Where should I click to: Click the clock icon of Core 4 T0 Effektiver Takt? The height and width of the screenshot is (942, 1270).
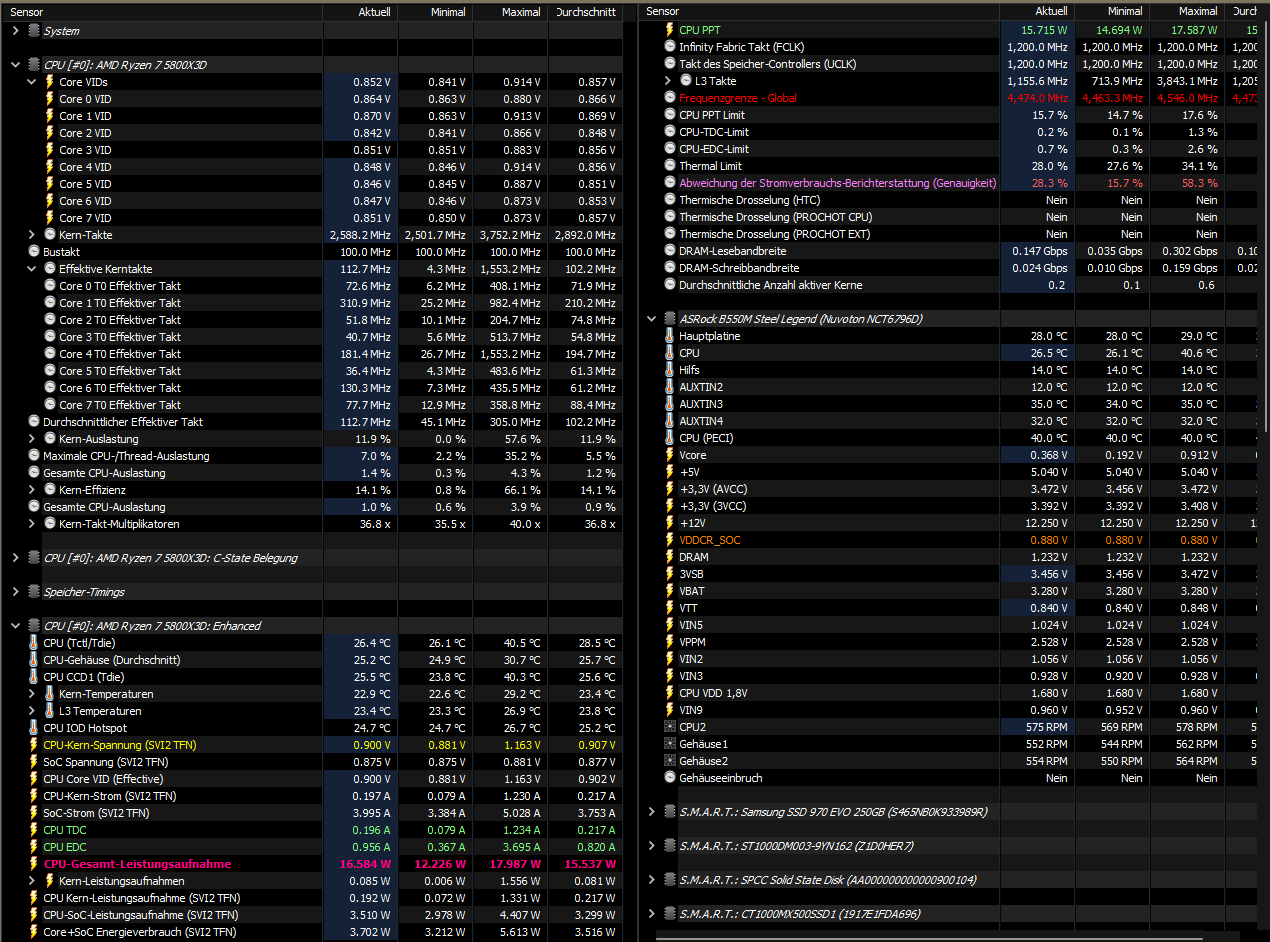[50, 354]
